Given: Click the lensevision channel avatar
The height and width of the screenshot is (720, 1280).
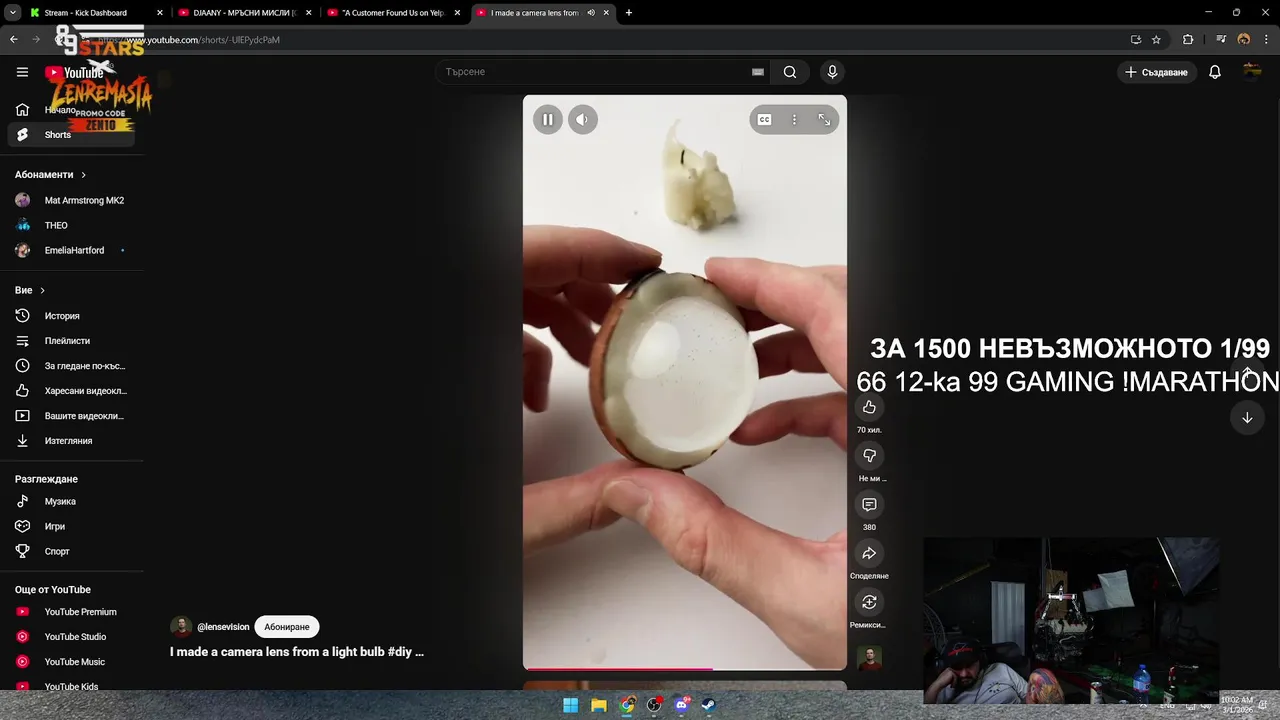Looking at the screenshot, I should tap(181, 627).
